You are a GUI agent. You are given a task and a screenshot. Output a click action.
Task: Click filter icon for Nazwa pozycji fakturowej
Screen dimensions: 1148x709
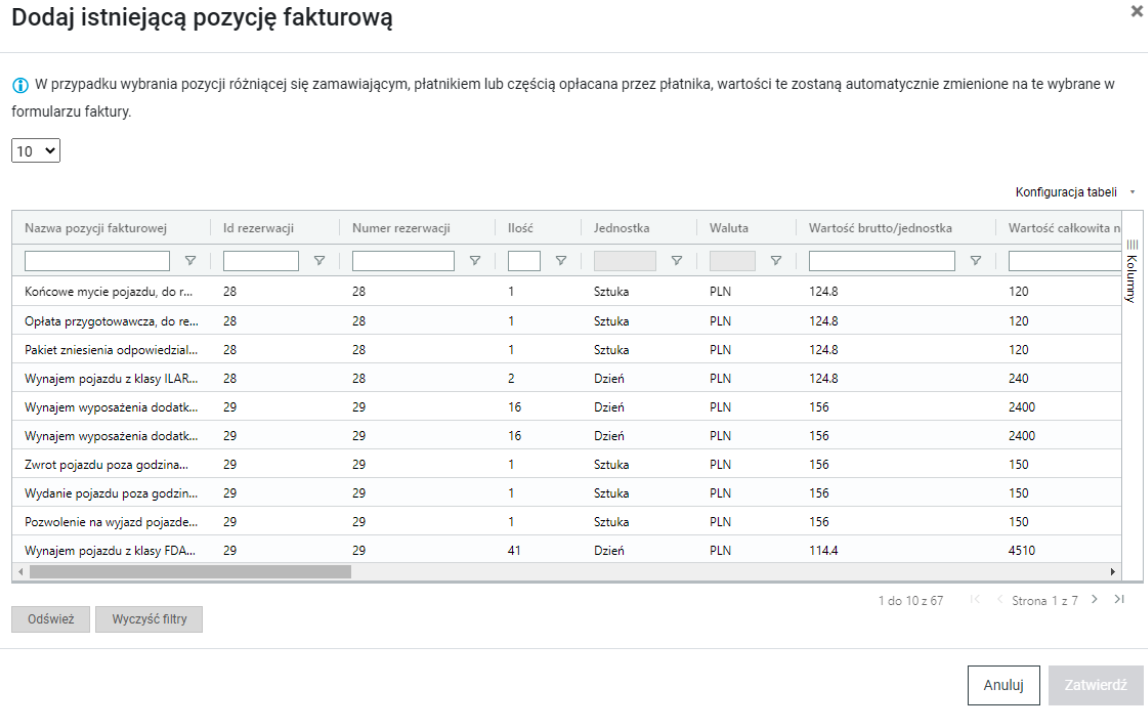pyautogui.click(x=190, y=261)
